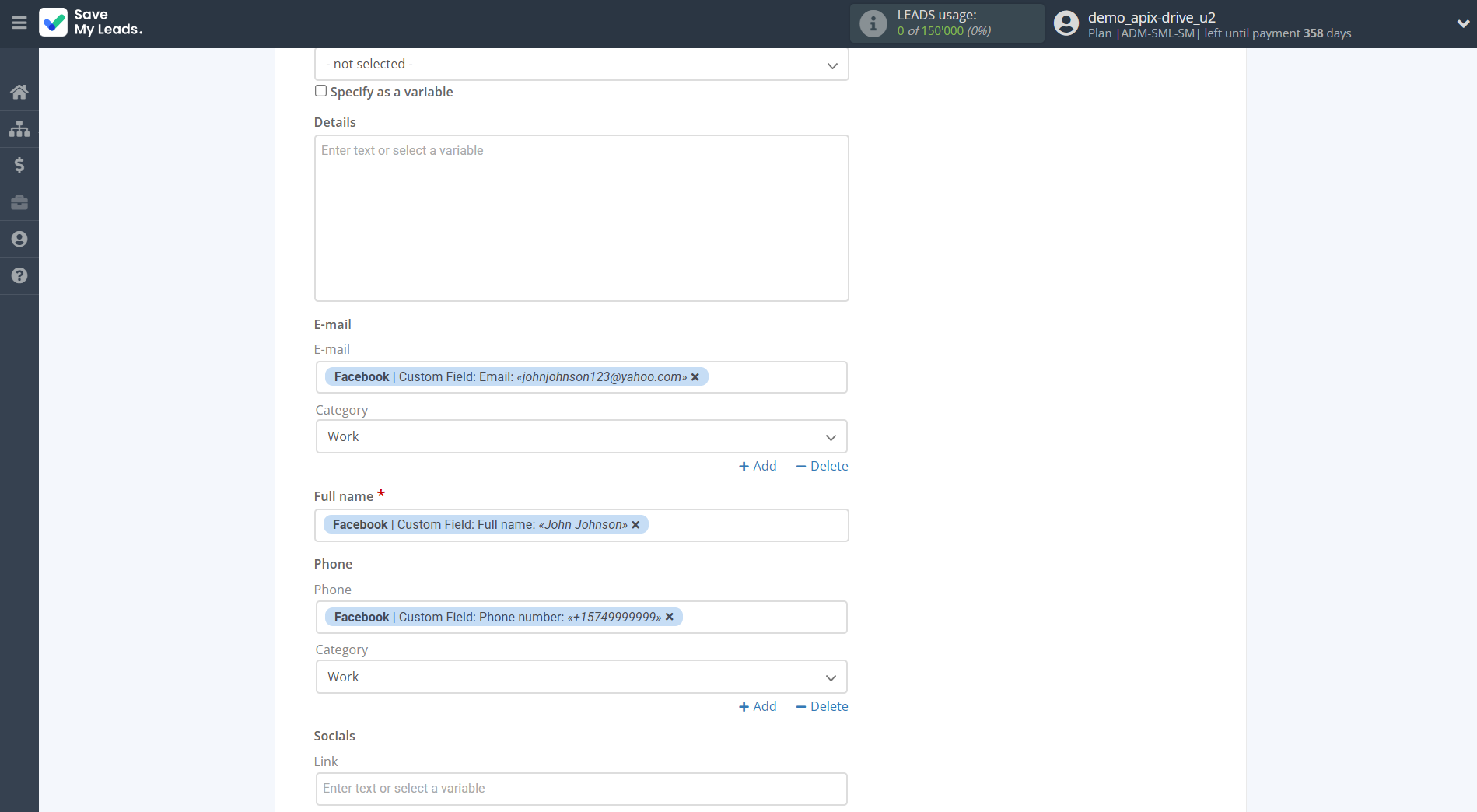The image size is (1477, 812).
Task: Open the user profile sidebar icon
Action: coord(19,239)
